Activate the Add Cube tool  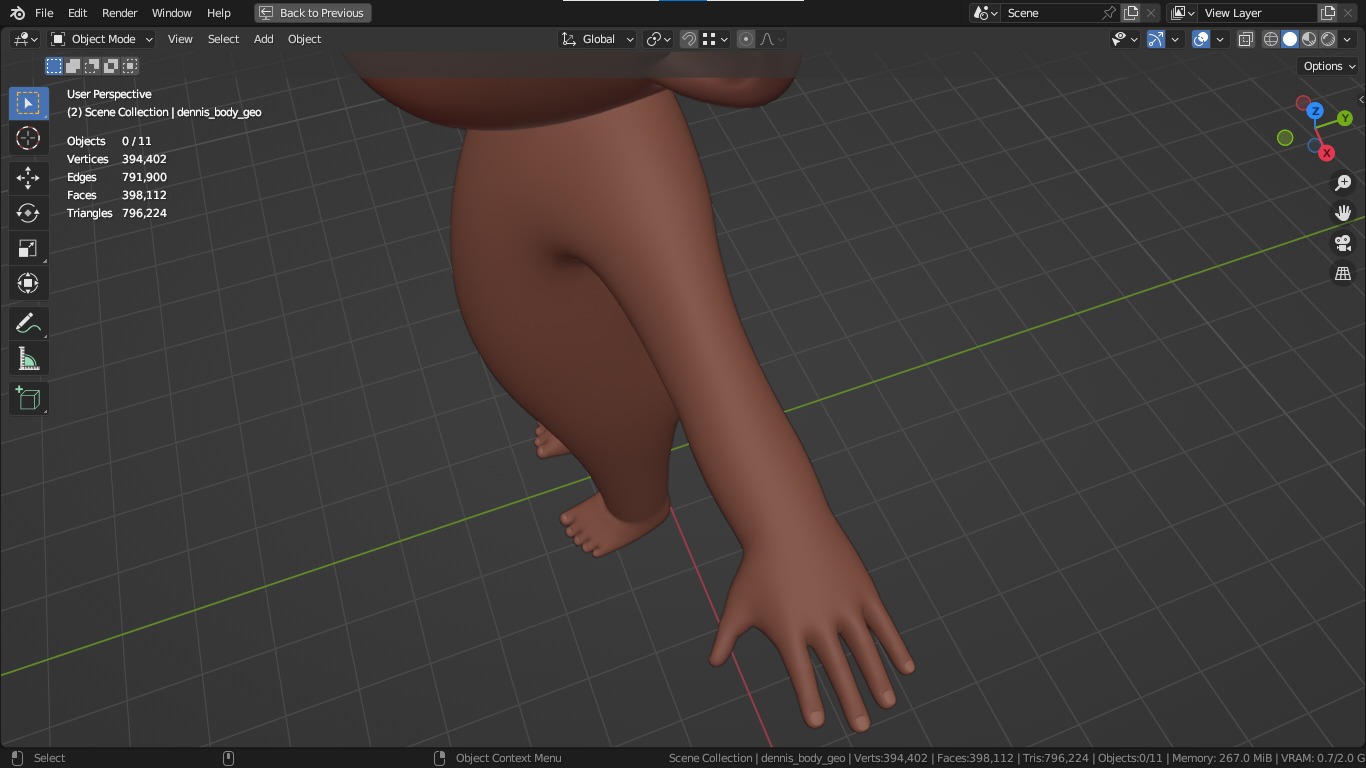pyautogui.click(x=28, y=399)
